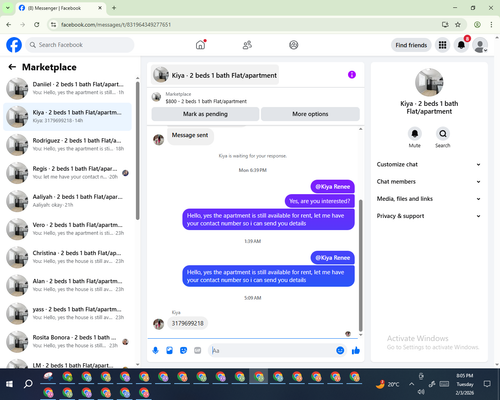
Task: Open a new browser tab
Action: pyautogui.click(x=114, y=8)
